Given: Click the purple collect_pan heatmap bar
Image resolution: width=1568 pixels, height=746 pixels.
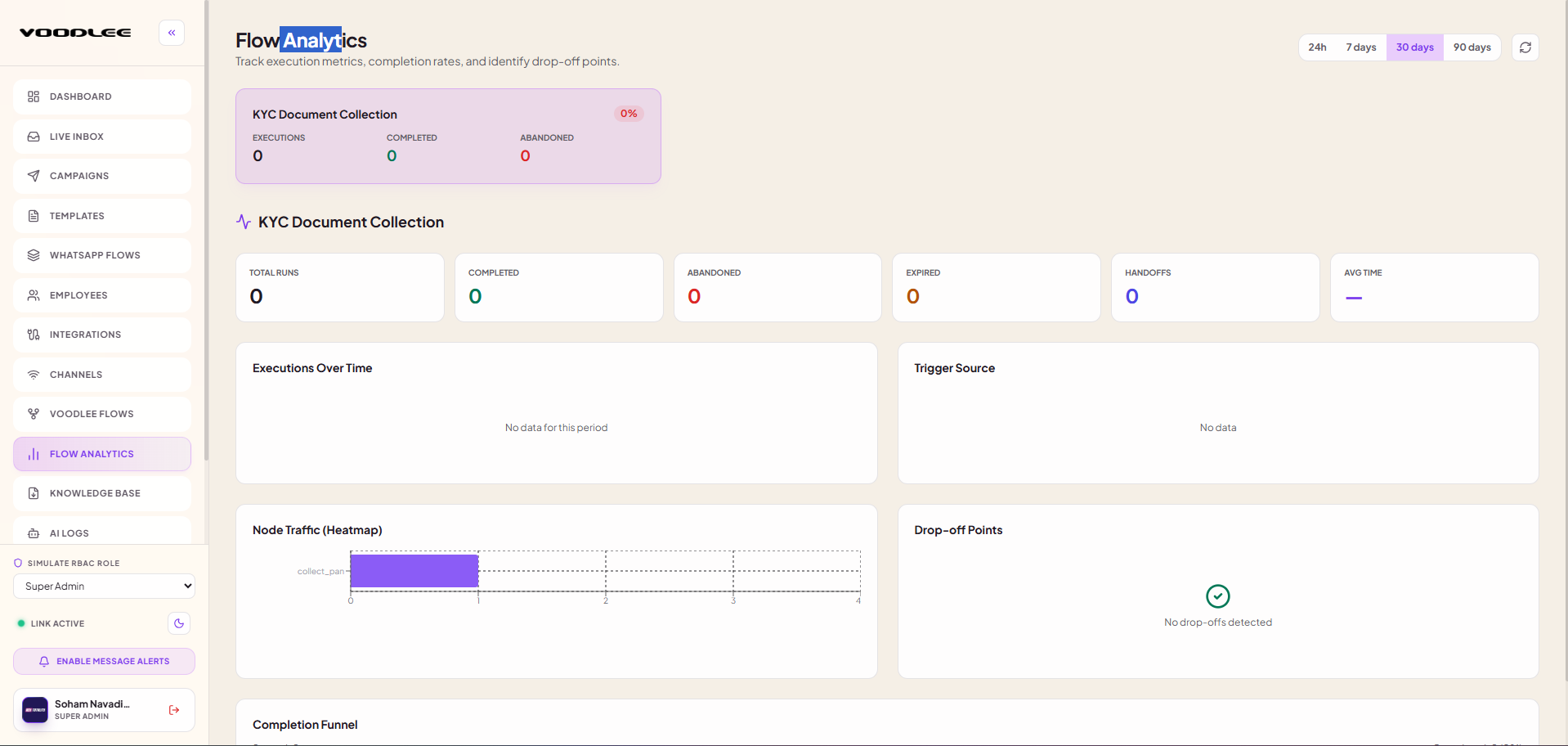Looking at the screenshot, I should 414,571.
